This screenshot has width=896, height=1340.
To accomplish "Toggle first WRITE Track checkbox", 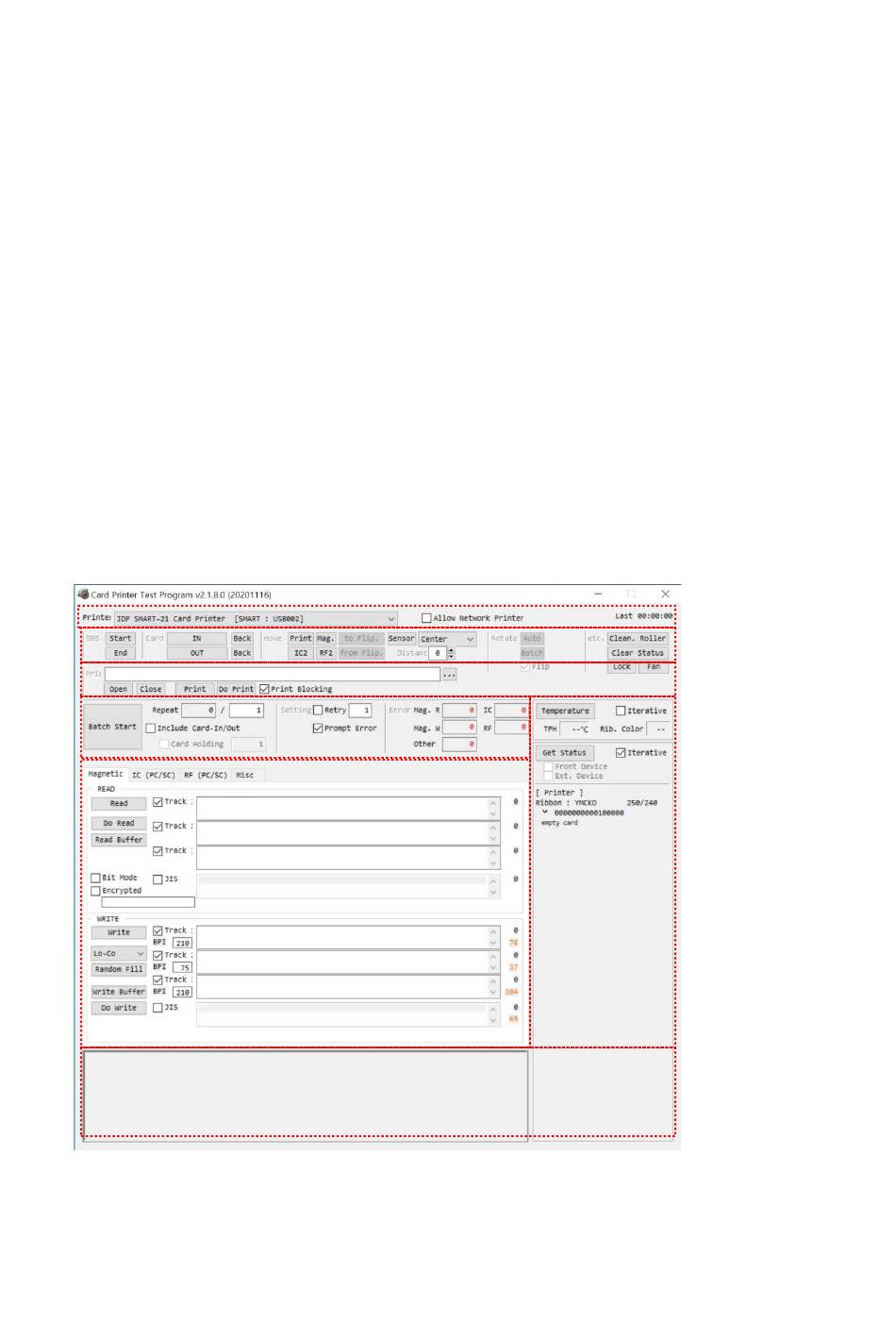I will click(158, 930).
